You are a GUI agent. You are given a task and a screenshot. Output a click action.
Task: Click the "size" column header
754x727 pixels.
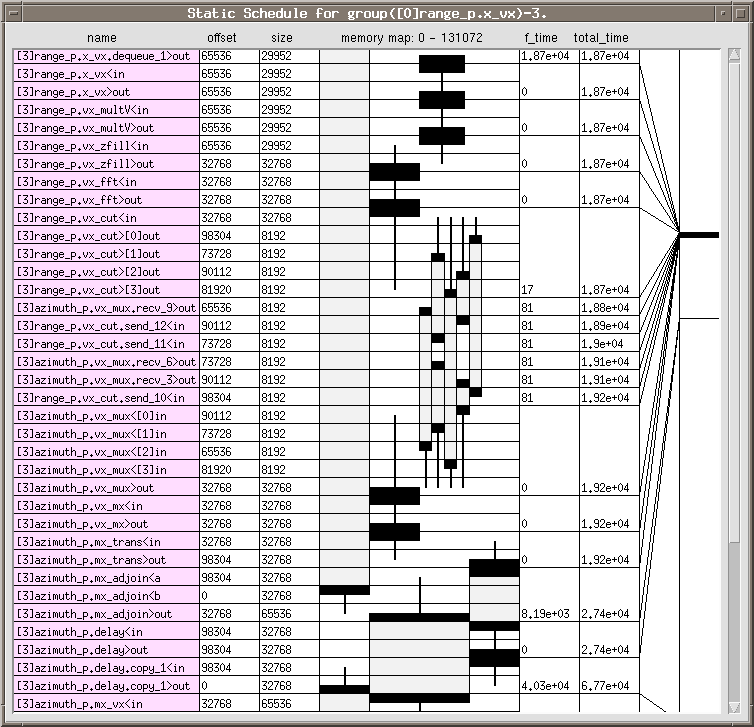tap(281, 38)
